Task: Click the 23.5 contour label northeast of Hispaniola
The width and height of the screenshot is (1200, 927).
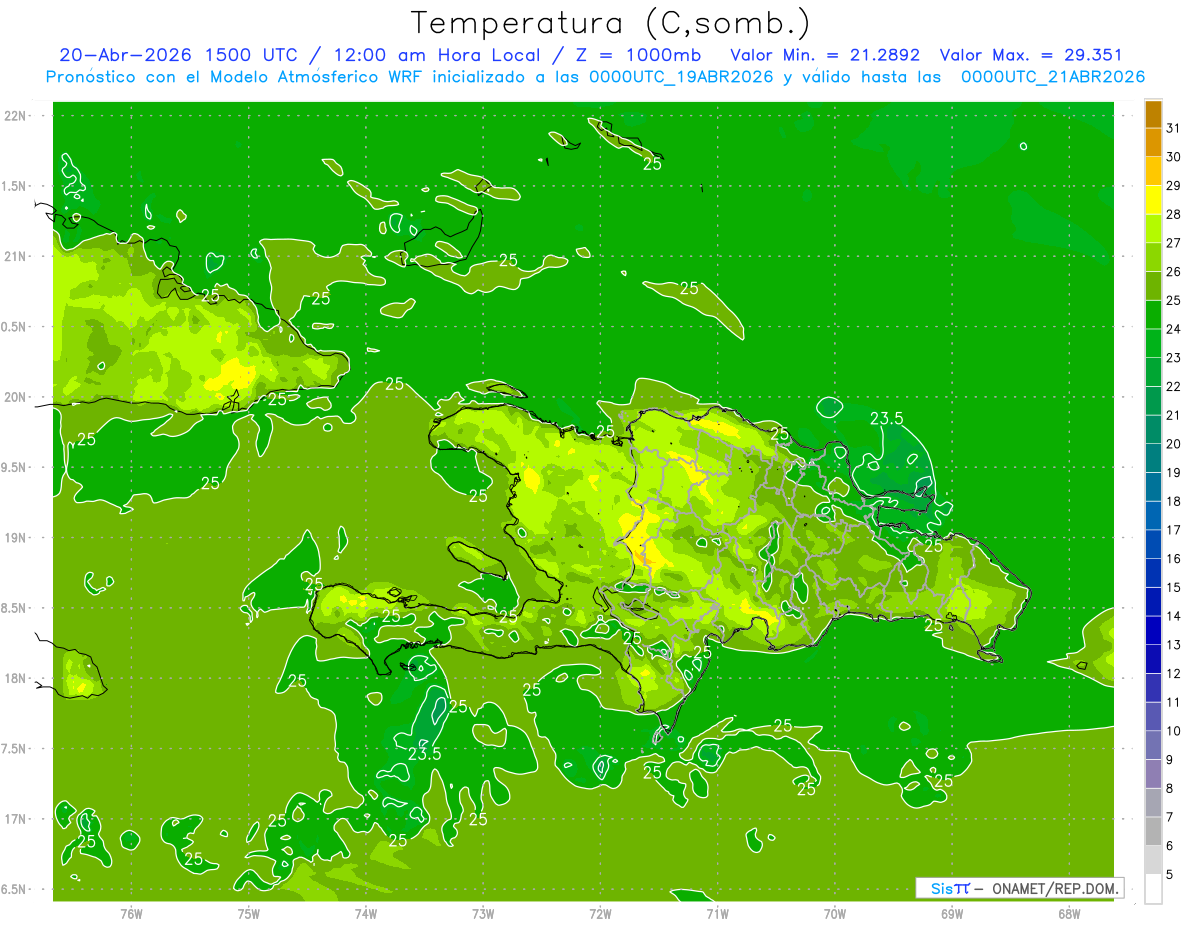Action: [x=887, y=418]
